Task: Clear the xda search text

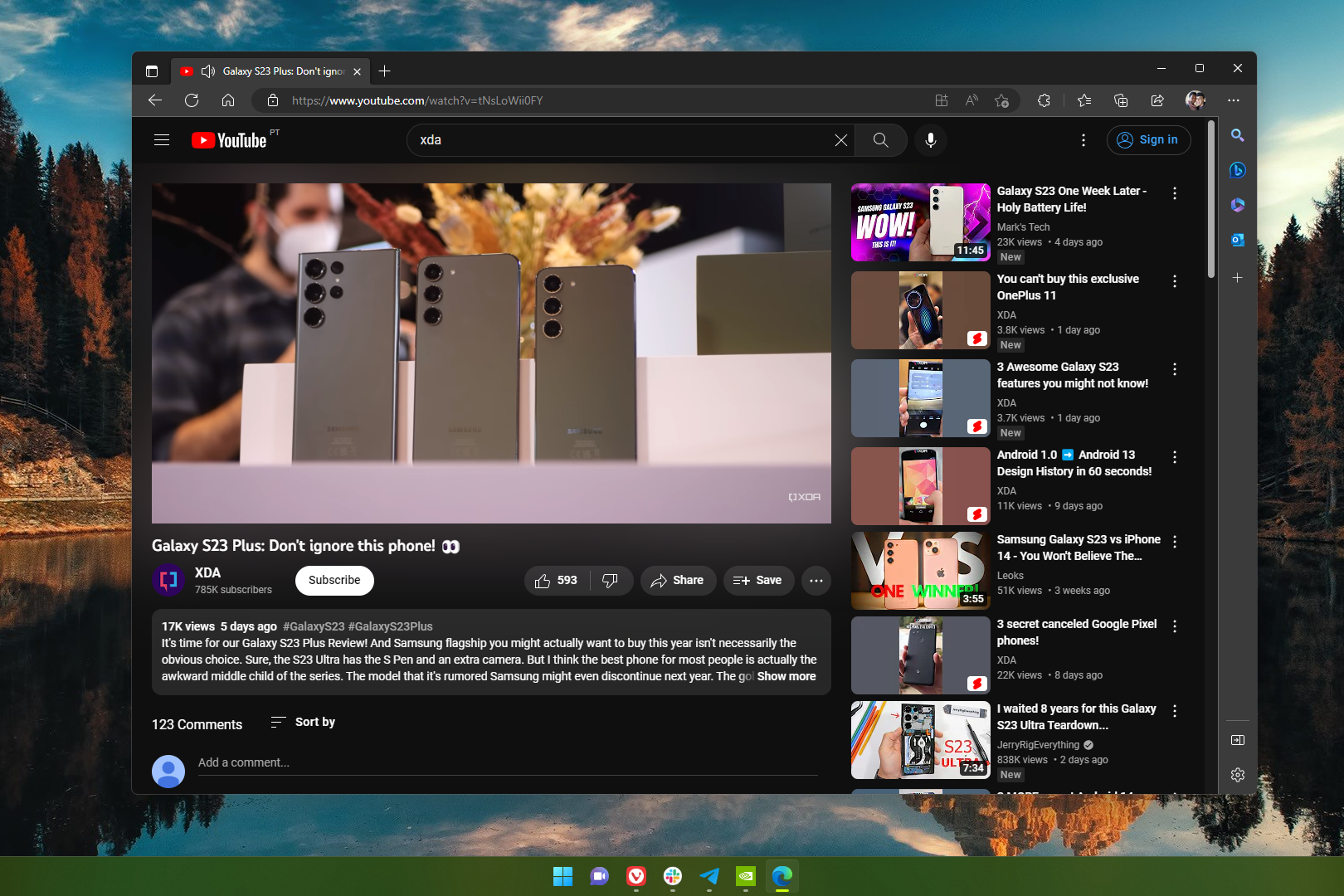Action: (x=840, y=140)
